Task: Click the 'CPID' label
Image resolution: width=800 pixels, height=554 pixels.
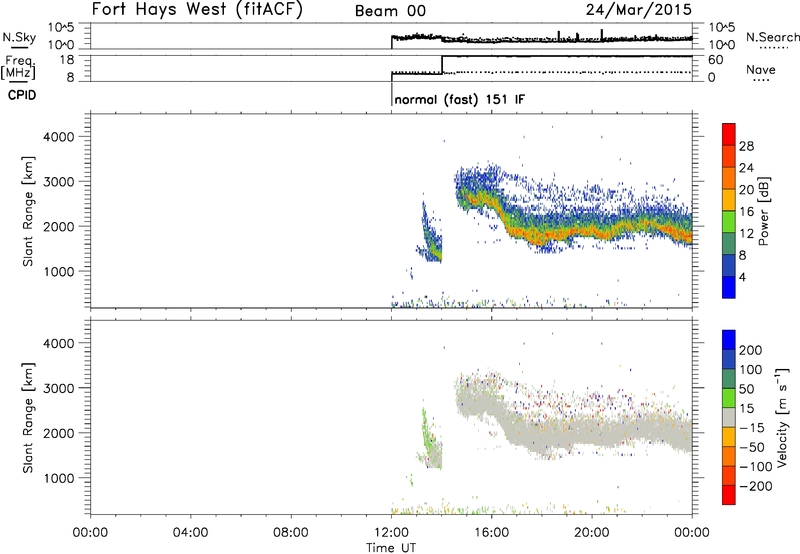Action: pyautogui.click(x=22, y=95)
